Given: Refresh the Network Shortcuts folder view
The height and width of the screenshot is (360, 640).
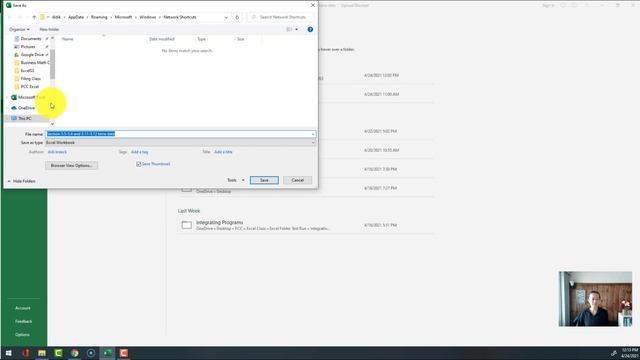Looking at the screenshot, I should tap(237, 17).
